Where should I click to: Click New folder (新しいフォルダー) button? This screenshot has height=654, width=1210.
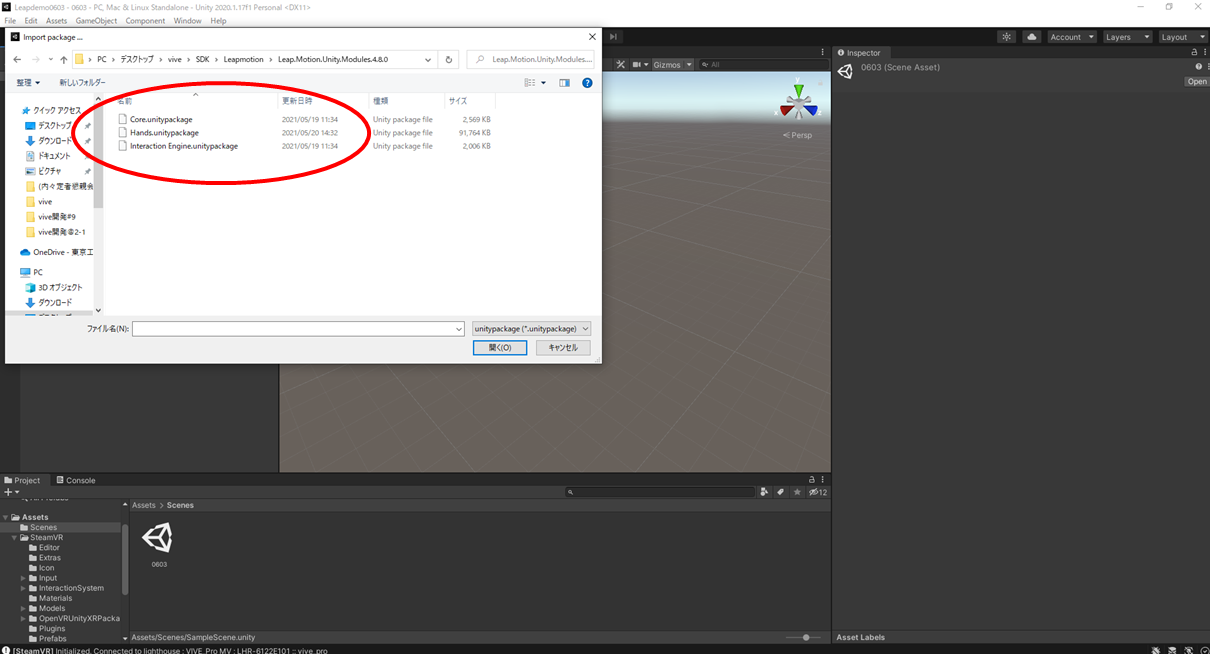[82, 83]
